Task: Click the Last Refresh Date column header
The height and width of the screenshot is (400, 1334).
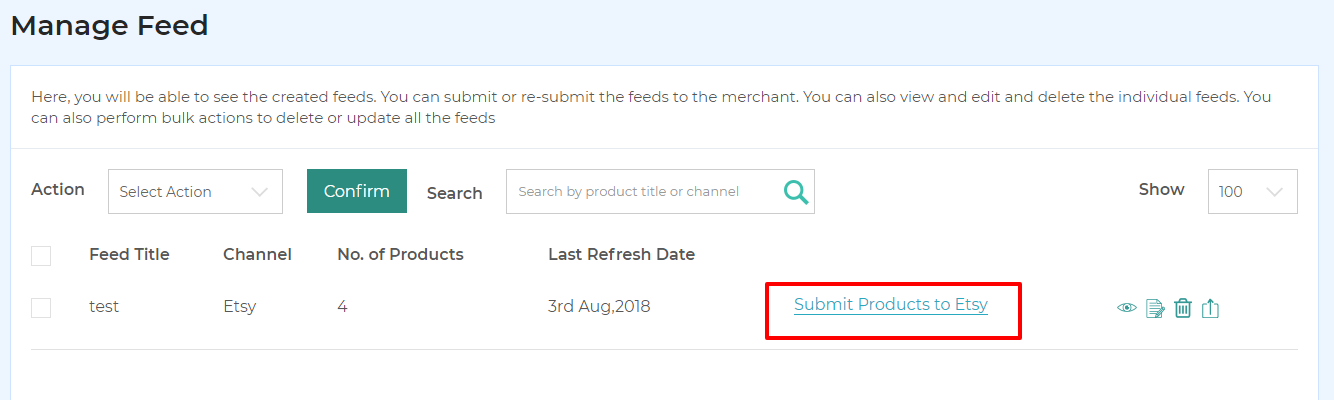Action: (621, 254)
